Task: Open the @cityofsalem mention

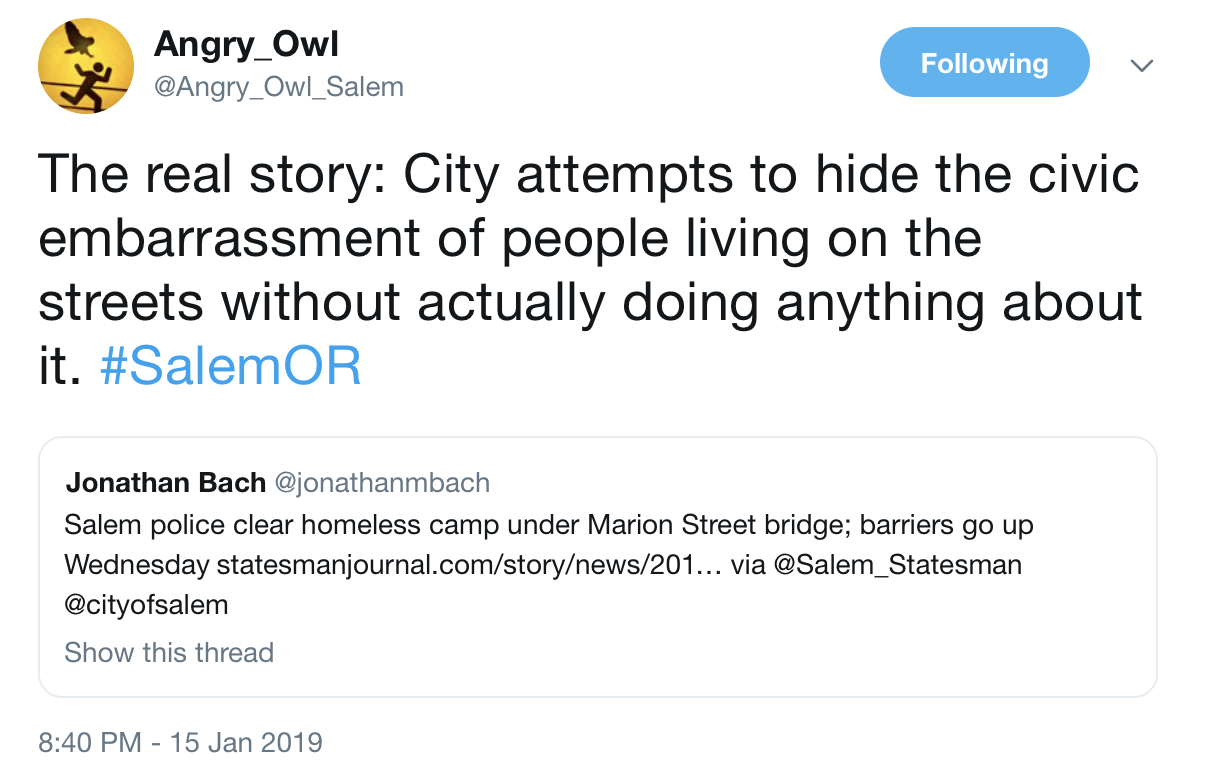Action: (x=146, y=602)
